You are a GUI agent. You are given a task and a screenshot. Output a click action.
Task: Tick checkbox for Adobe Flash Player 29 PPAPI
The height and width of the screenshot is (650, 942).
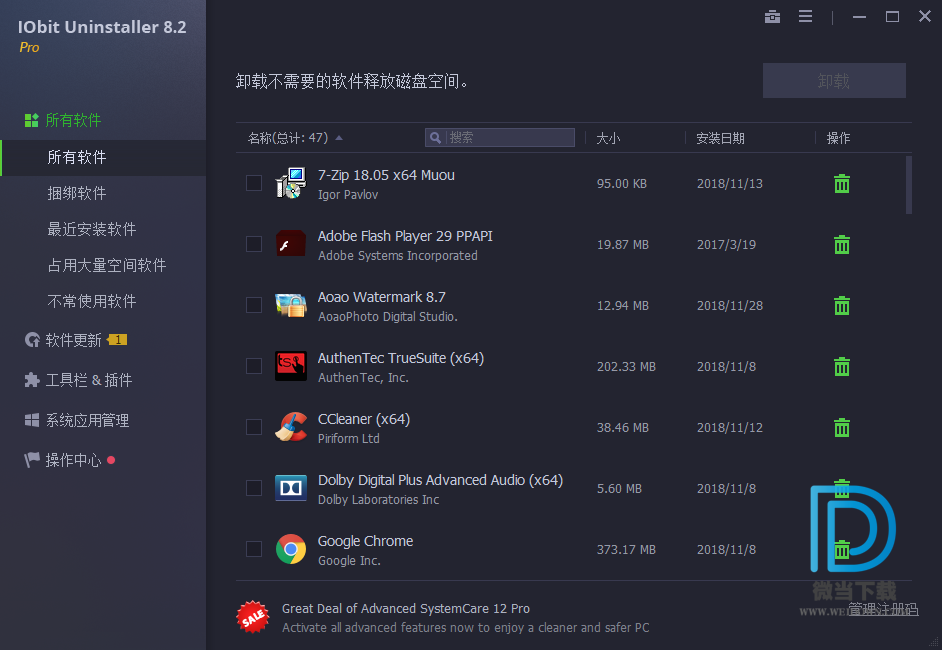254,244
